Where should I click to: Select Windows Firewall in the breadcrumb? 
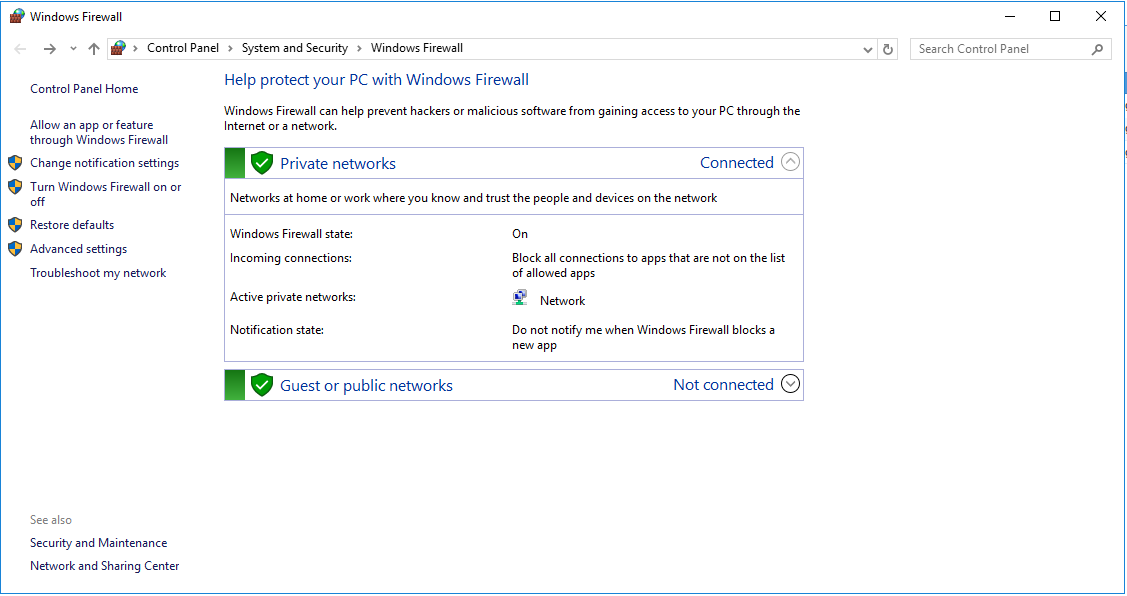click(x=417, y=48)
